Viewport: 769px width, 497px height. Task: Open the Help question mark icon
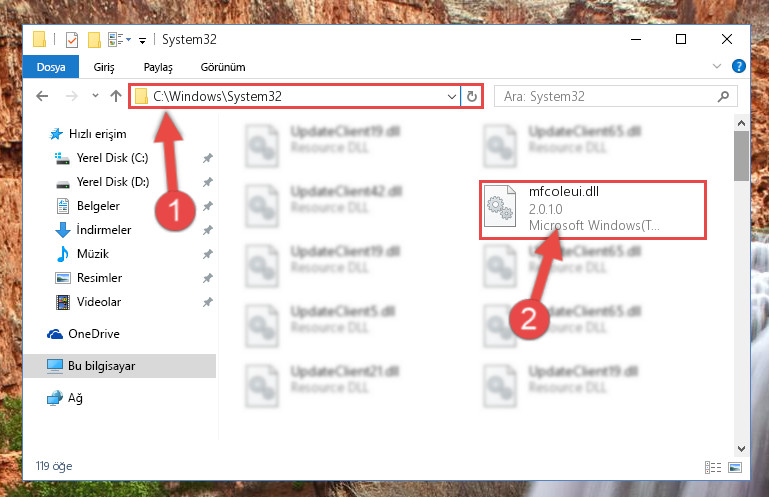pos(739,66)
